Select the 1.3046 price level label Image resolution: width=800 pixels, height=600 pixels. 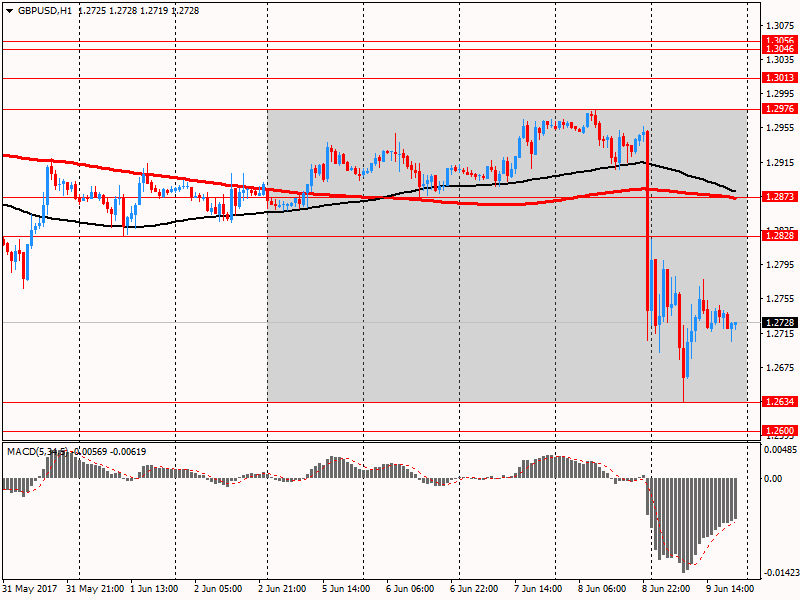click(780, 49)
